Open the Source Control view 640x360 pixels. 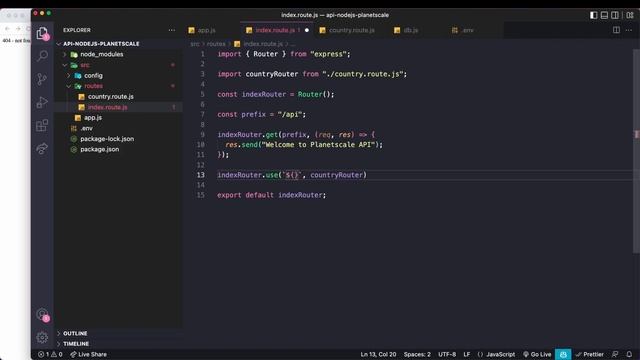tap(42, 79)
